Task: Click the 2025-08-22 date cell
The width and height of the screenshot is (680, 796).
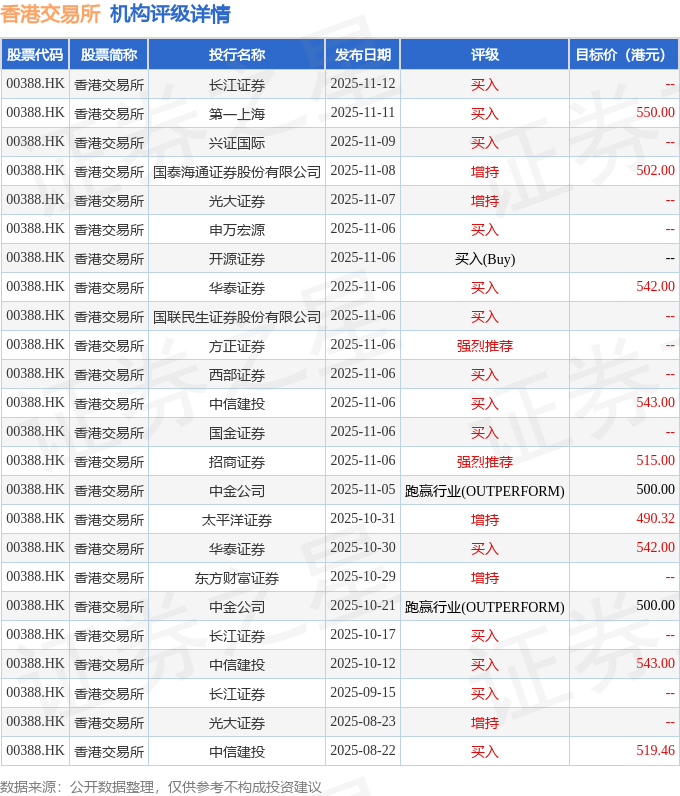Action: [x=363, y=750]
